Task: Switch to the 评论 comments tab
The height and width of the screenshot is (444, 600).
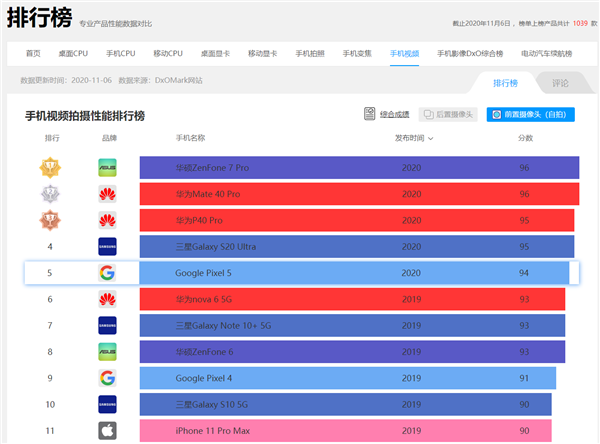Action: (x=560, y=83)
